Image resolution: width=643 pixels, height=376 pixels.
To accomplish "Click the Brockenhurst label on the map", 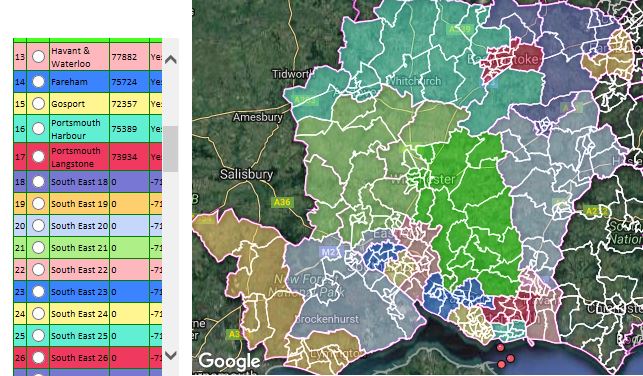I will (327, 319).
